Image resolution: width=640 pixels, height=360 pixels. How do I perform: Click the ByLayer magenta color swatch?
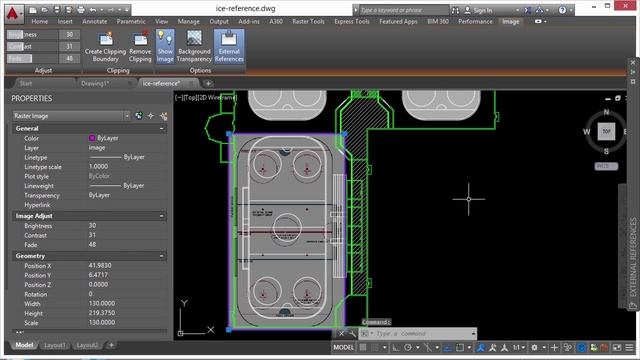pyautogui.click(x=92, y=138)
